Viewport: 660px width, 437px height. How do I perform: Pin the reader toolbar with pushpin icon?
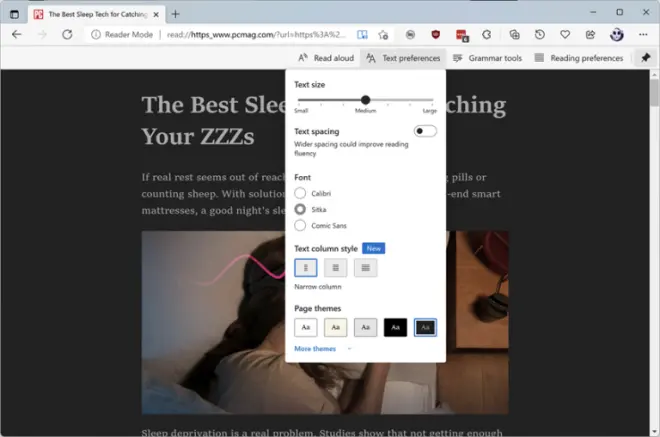pyautogui.click(x=645, y=58)
